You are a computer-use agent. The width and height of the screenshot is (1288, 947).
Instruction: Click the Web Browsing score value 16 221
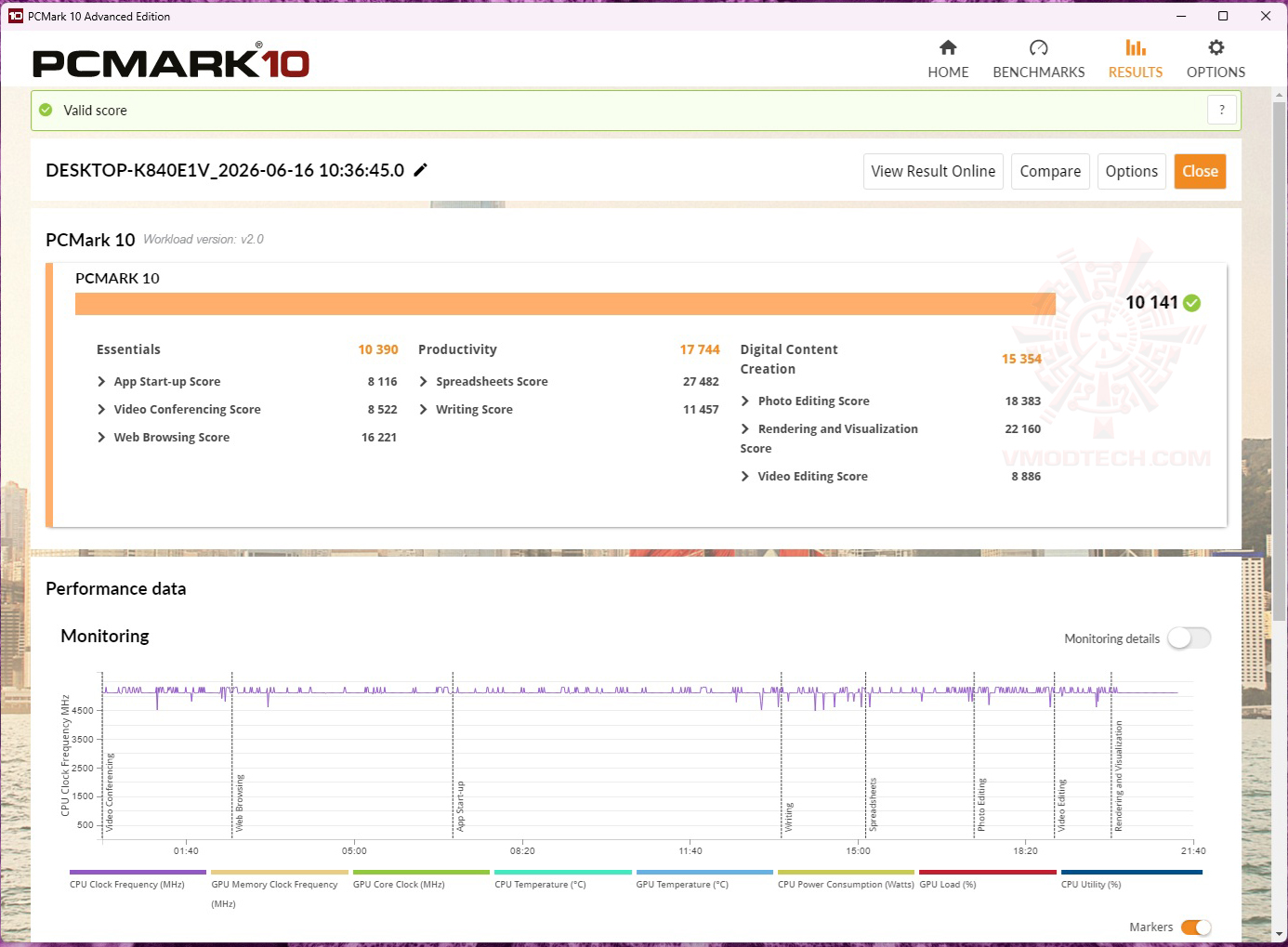click(379, 437)
